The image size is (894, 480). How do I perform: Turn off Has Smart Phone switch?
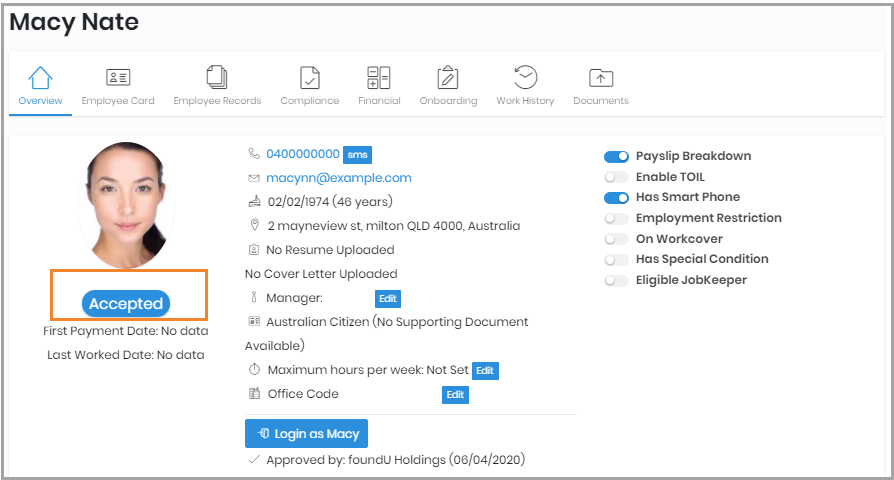pyautogui.click(x=617, y=198)
